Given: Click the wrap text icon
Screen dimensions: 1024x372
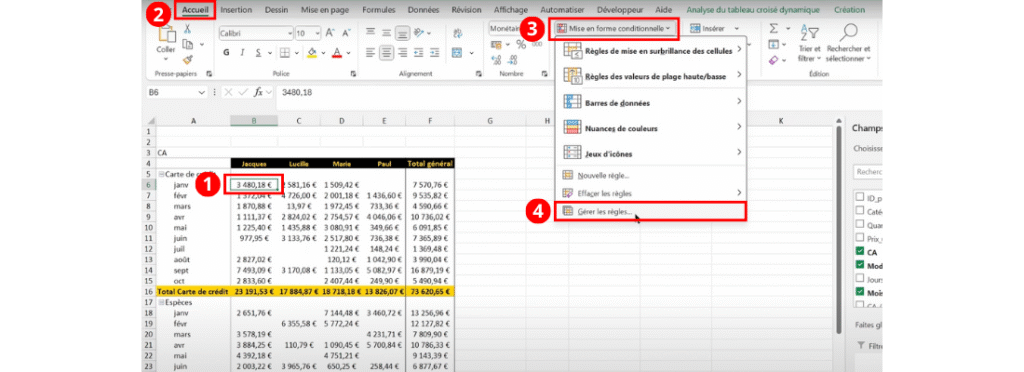Looking at the screenshot, I should click(457, 32).
